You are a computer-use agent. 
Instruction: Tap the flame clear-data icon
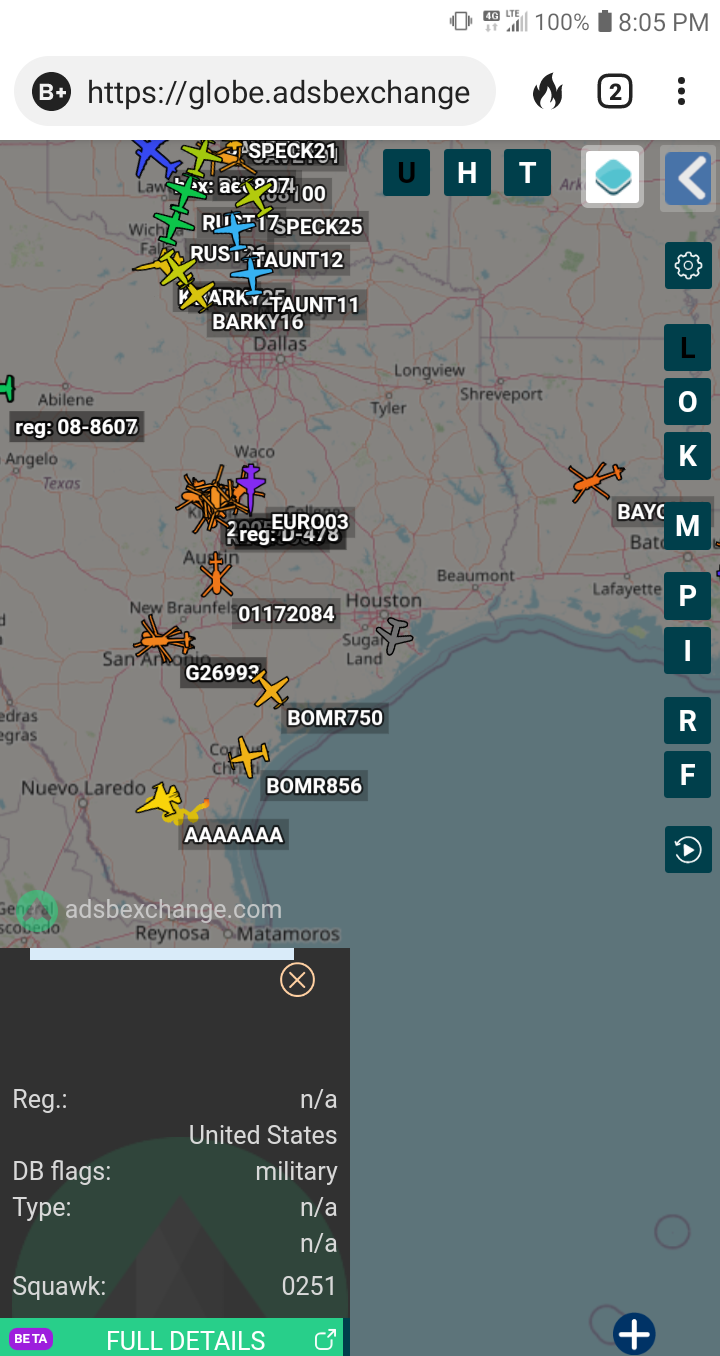[548, 92]
